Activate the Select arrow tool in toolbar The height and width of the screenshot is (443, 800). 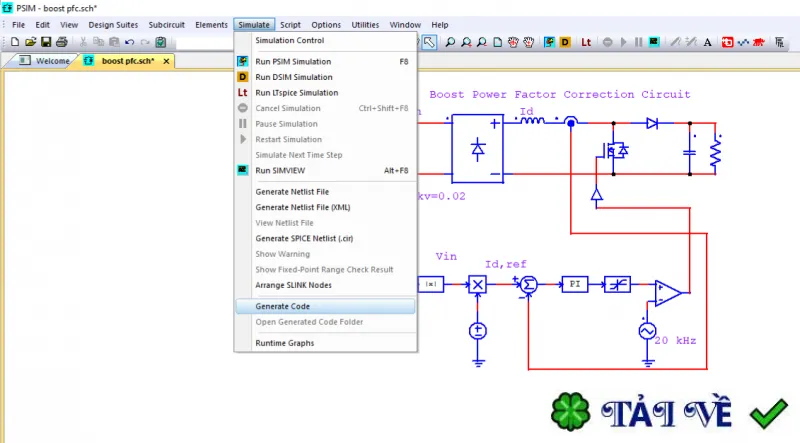coord(430,42)
